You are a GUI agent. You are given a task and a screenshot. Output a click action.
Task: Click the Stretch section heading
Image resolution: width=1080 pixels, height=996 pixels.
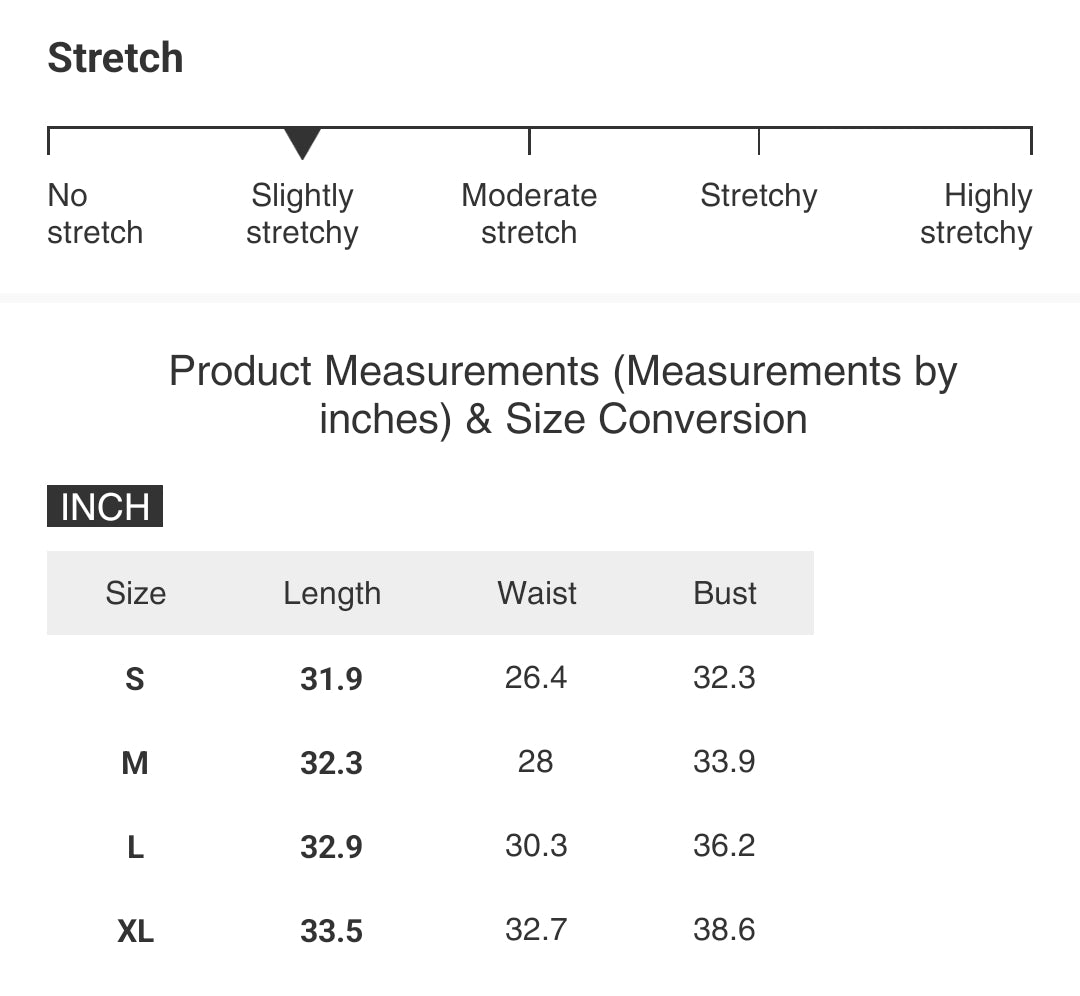(116, 57)
